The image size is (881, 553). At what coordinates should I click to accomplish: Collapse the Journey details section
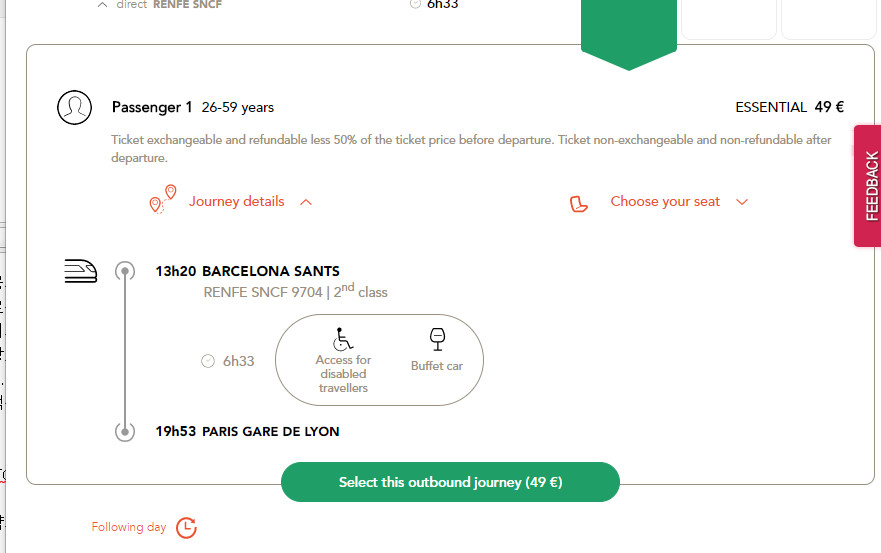306,202
